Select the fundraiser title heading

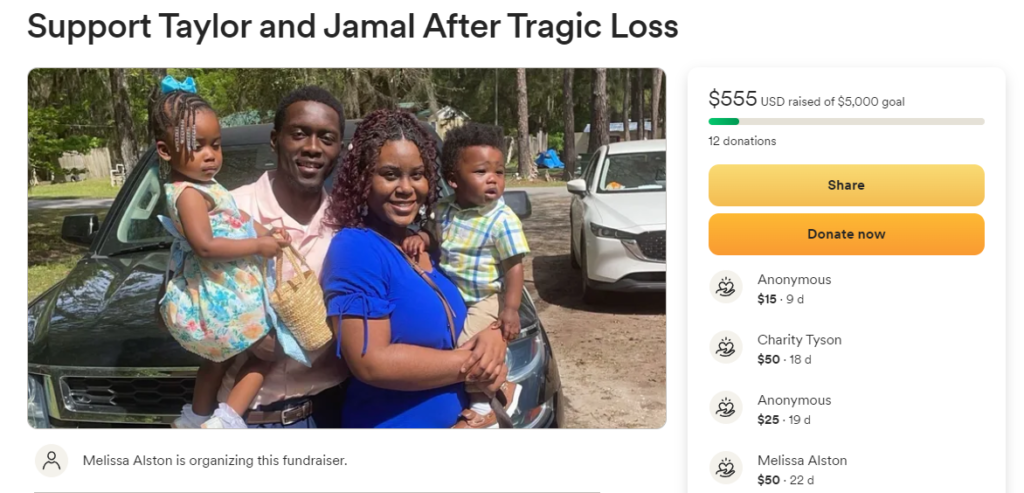(353, 27)
